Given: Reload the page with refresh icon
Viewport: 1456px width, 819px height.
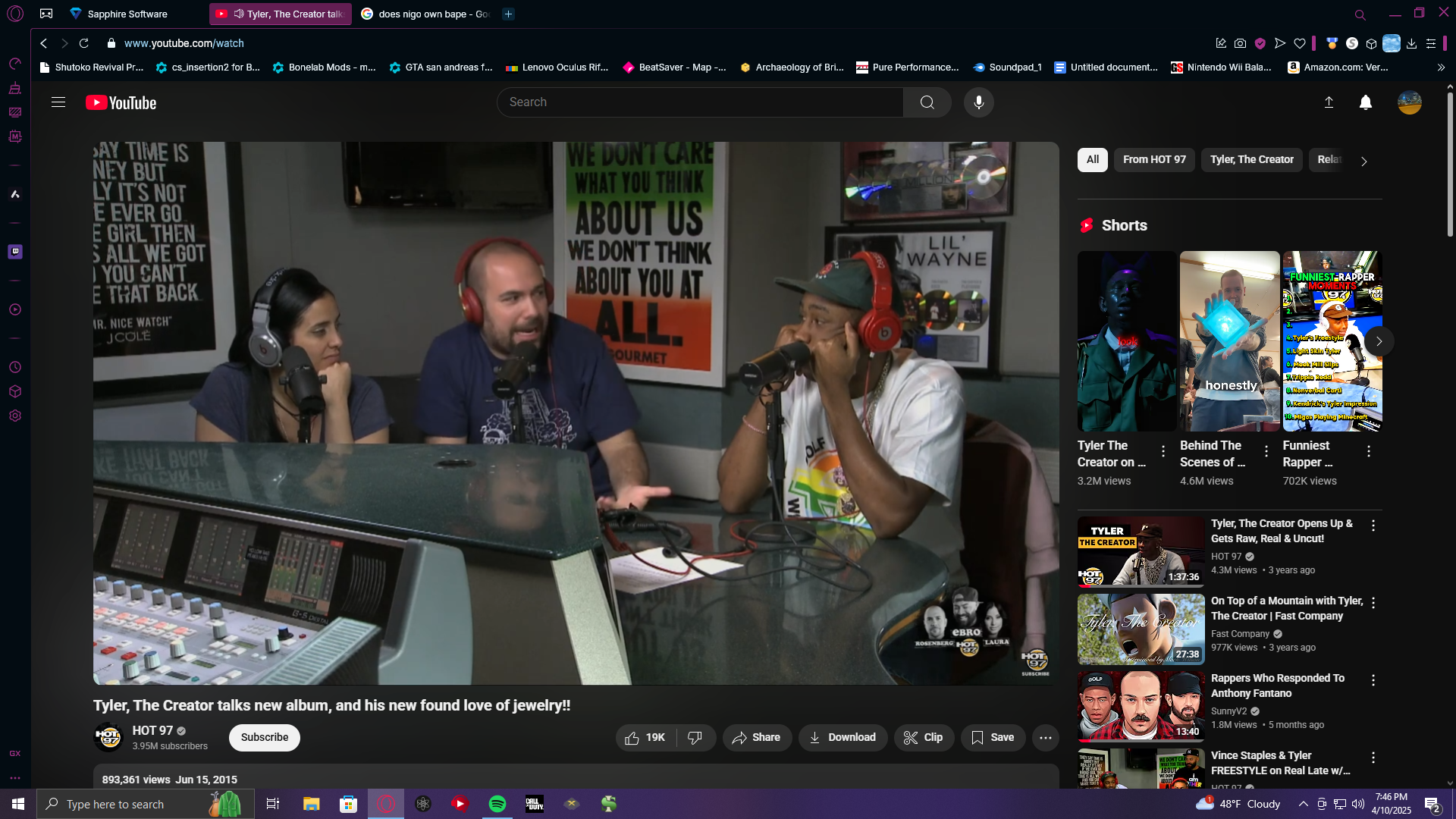Looking at the screenshot, I should click(84, 43).
